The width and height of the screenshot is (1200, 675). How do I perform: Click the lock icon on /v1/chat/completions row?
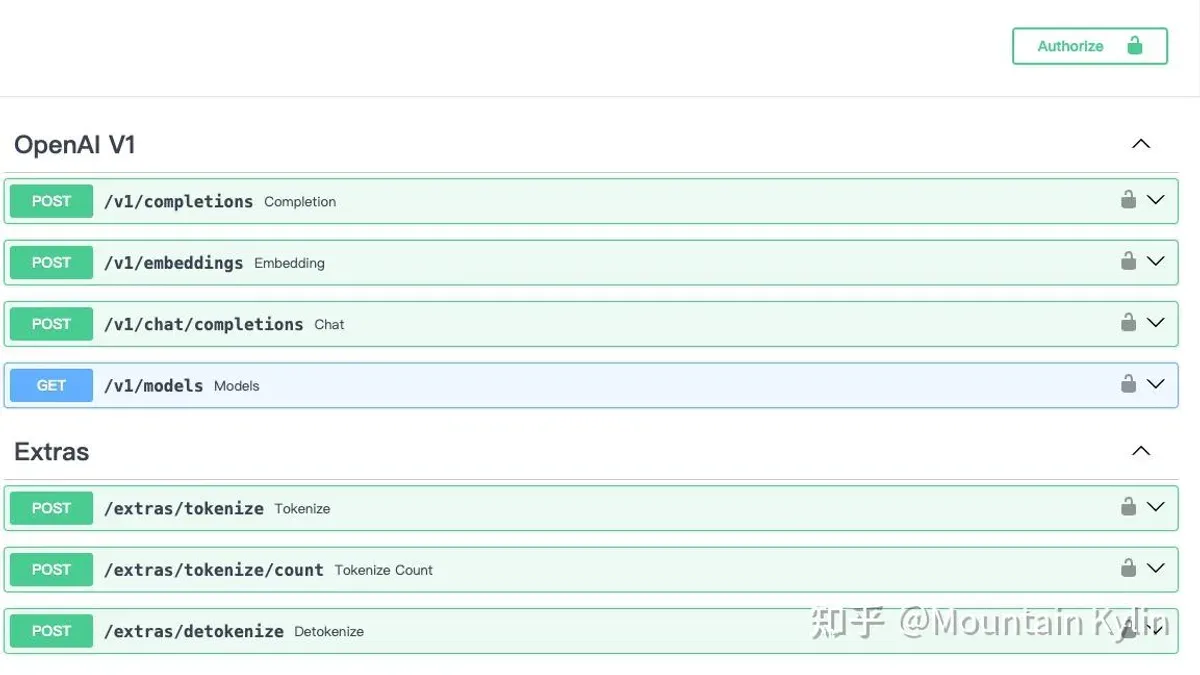1128,322
